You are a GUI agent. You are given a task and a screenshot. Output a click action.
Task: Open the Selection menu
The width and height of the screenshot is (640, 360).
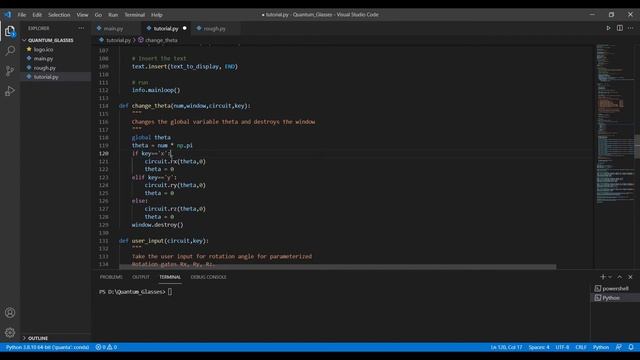point(59,15)
